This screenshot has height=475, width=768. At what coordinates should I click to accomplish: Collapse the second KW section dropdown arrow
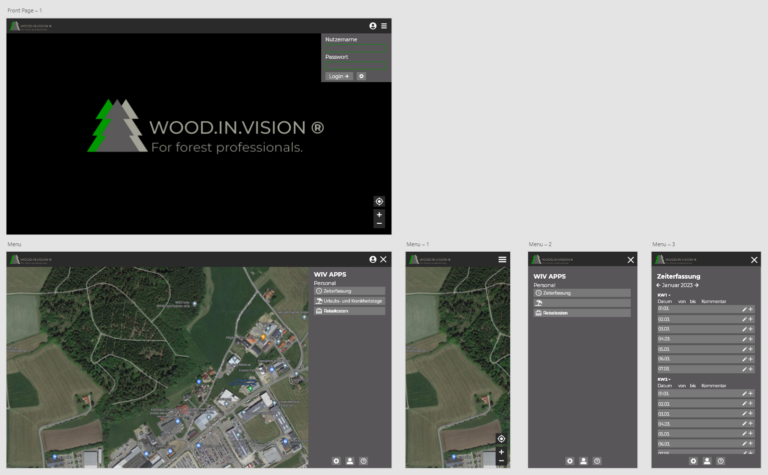point(670,380)
